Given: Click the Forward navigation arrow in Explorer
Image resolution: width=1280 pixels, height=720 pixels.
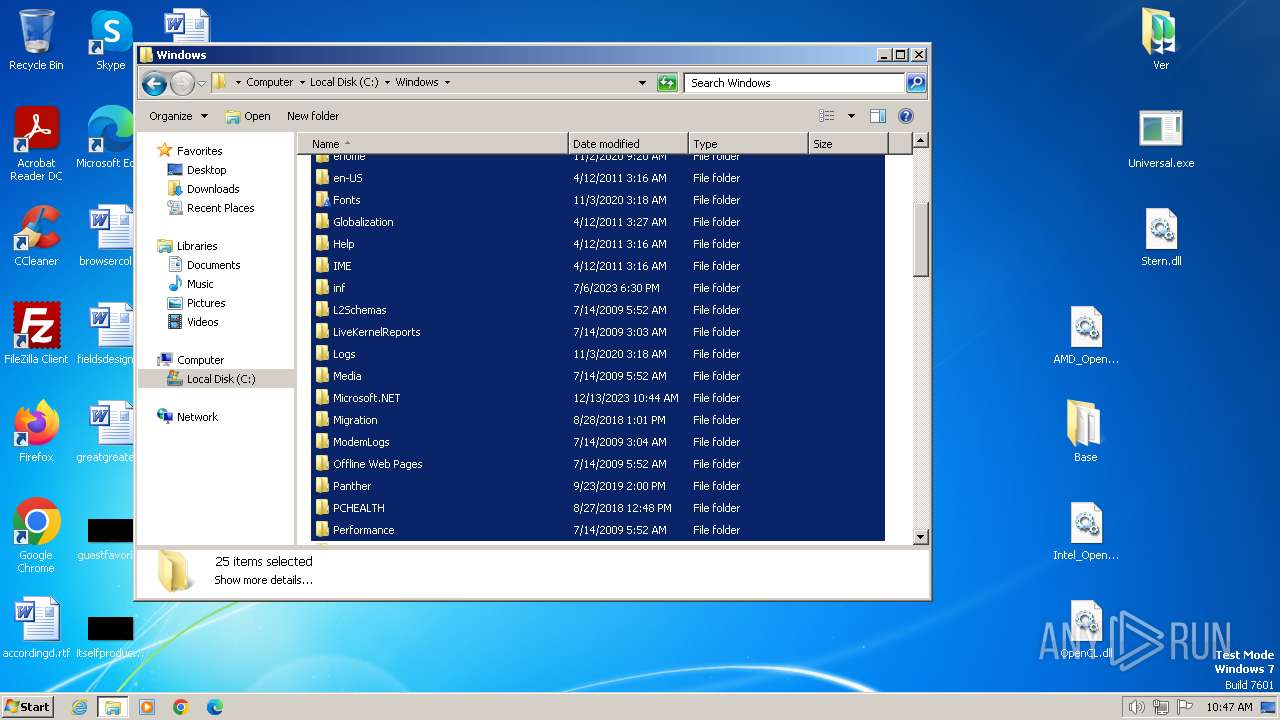Looking at the screenshot, I should [x=182, y=83].
